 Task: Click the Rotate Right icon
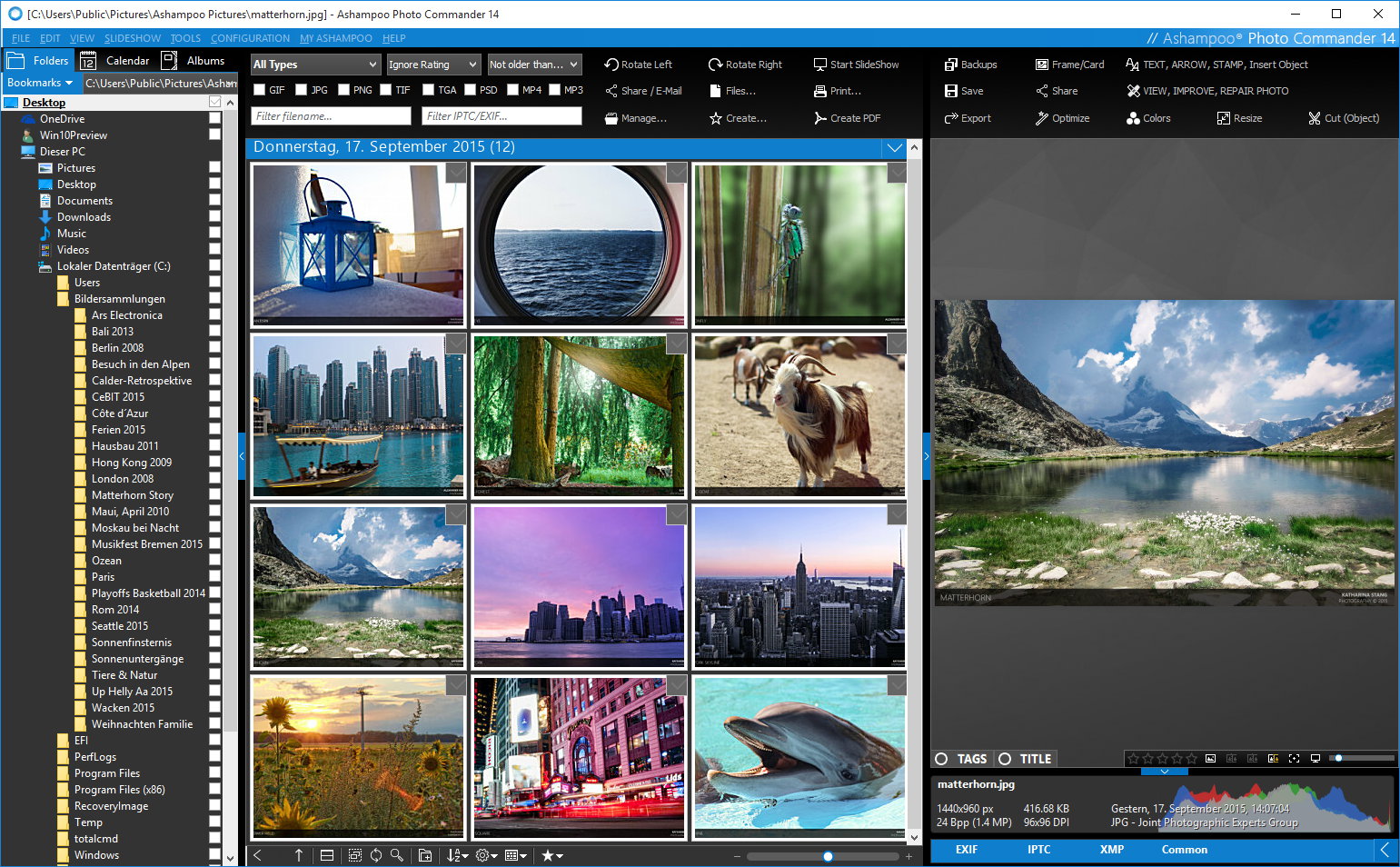tap(716, 65)
